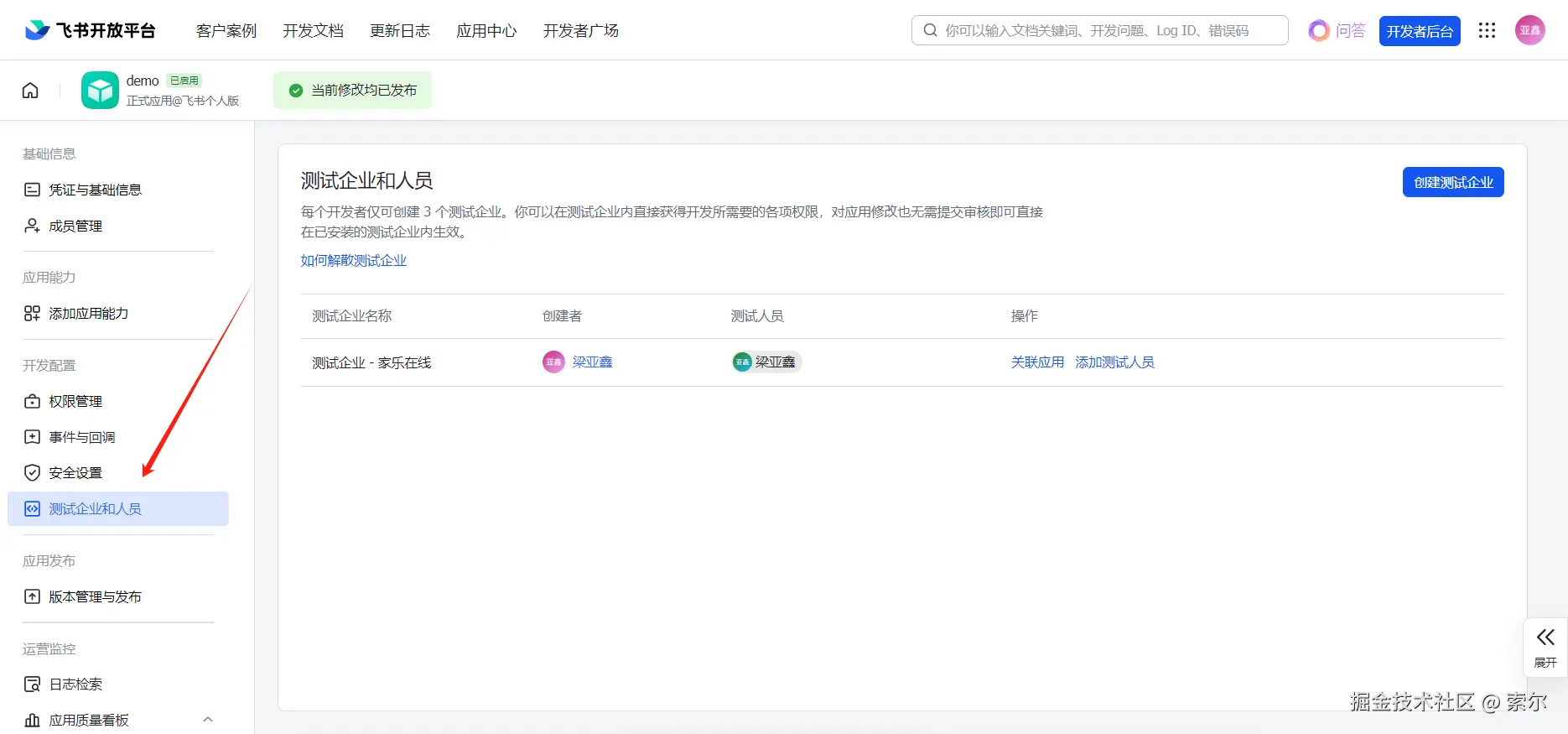Open the 如何解散测试企业 link

click(354, 260)
